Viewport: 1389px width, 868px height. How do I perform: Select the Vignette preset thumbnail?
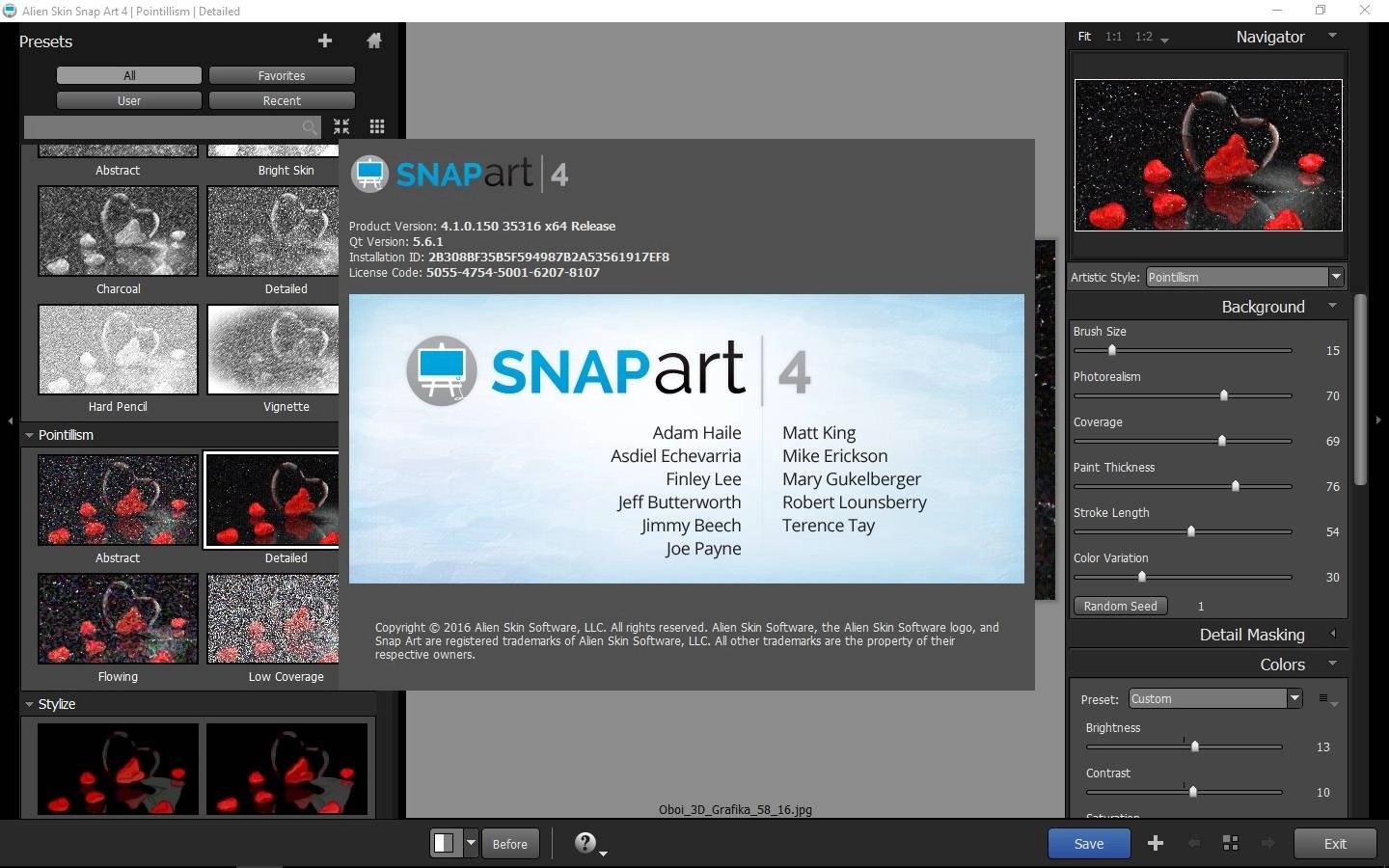point(273,350)
